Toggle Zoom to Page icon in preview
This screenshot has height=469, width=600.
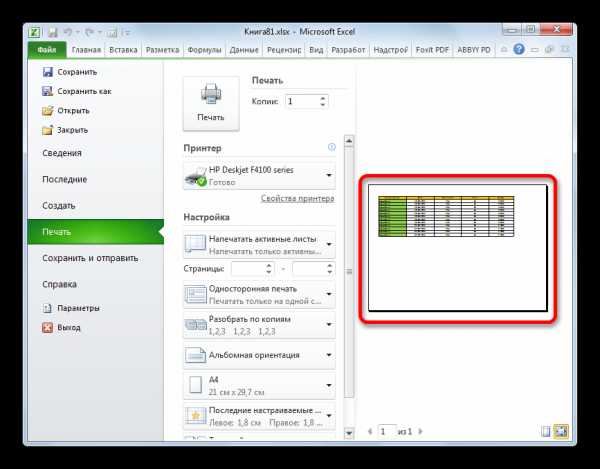tap(561, 432)
